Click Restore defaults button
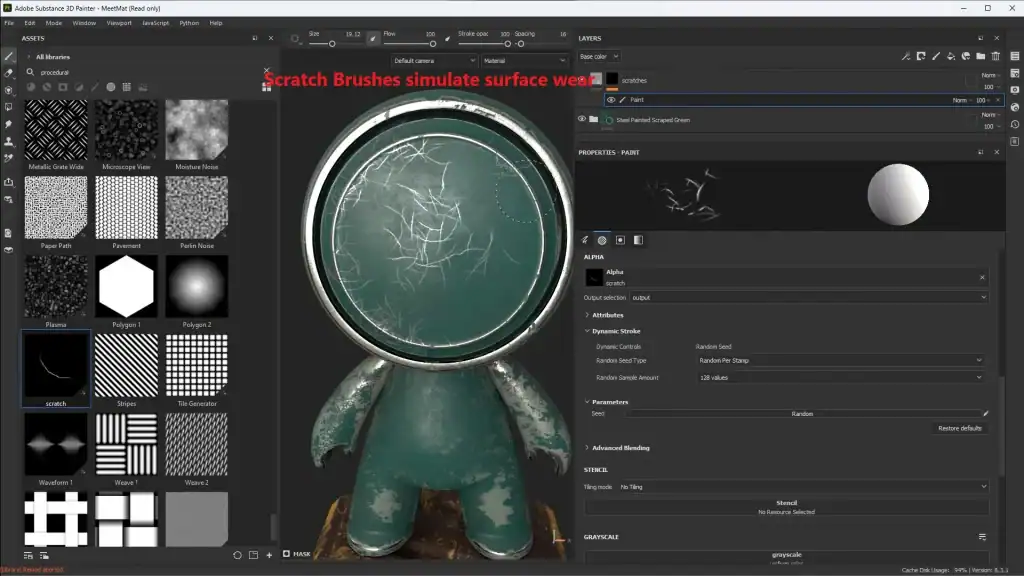Screen dimensions: 1024x576 [959, 428]
